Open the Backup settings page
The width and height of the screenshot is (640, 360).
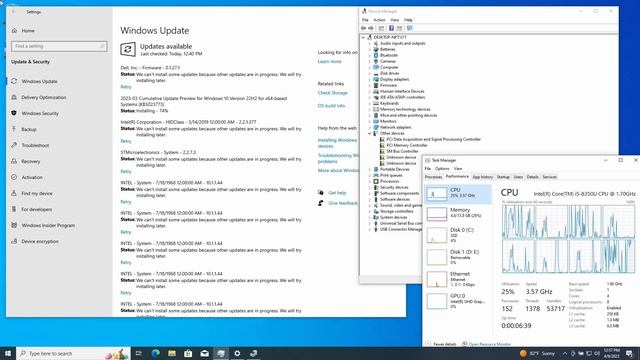point(29,129)
